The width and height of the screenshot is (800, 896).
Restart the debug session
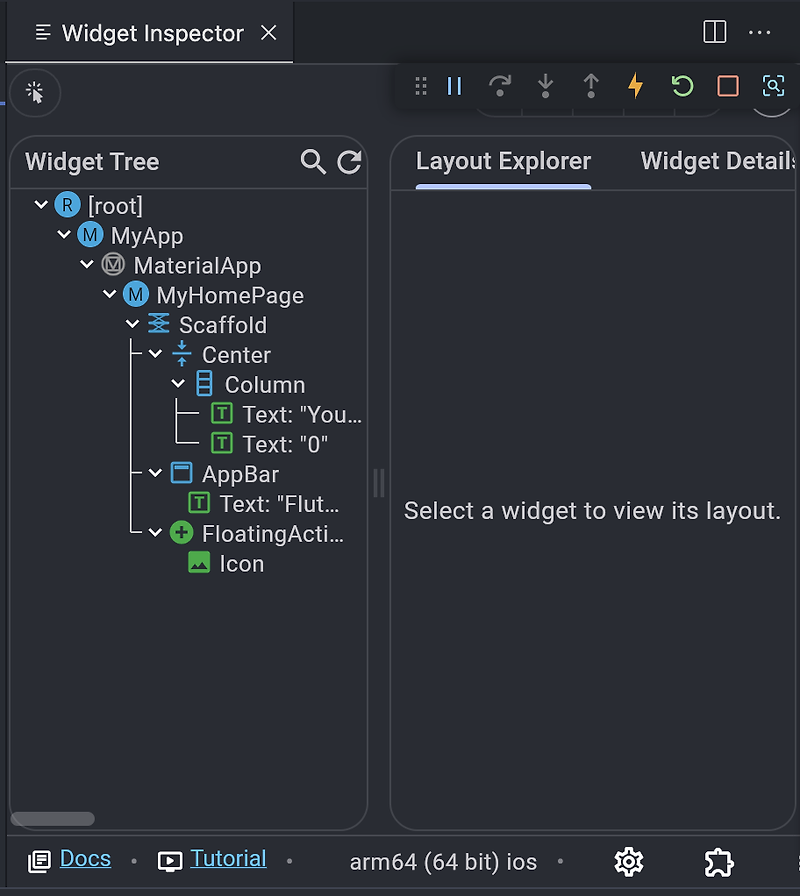pyautogui.click(x=682, y=86)
